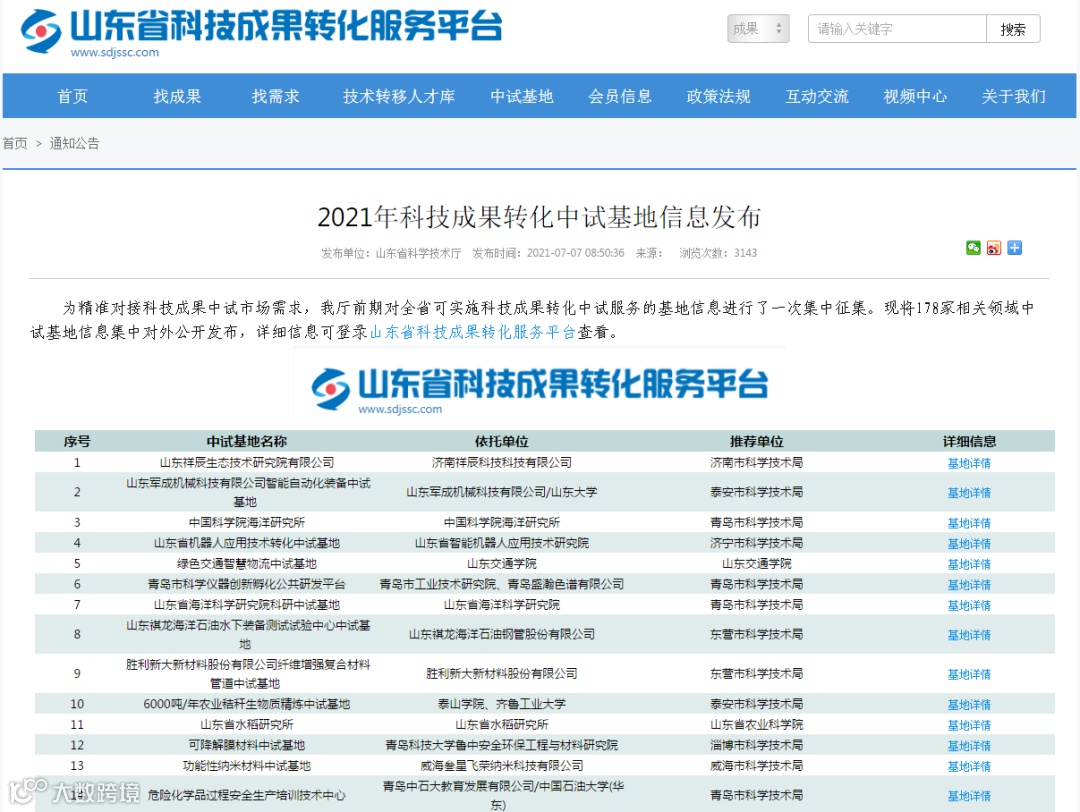1080x812 pixels.
Task: Open 中试基地 navigation item
Action: click(521, 96)
